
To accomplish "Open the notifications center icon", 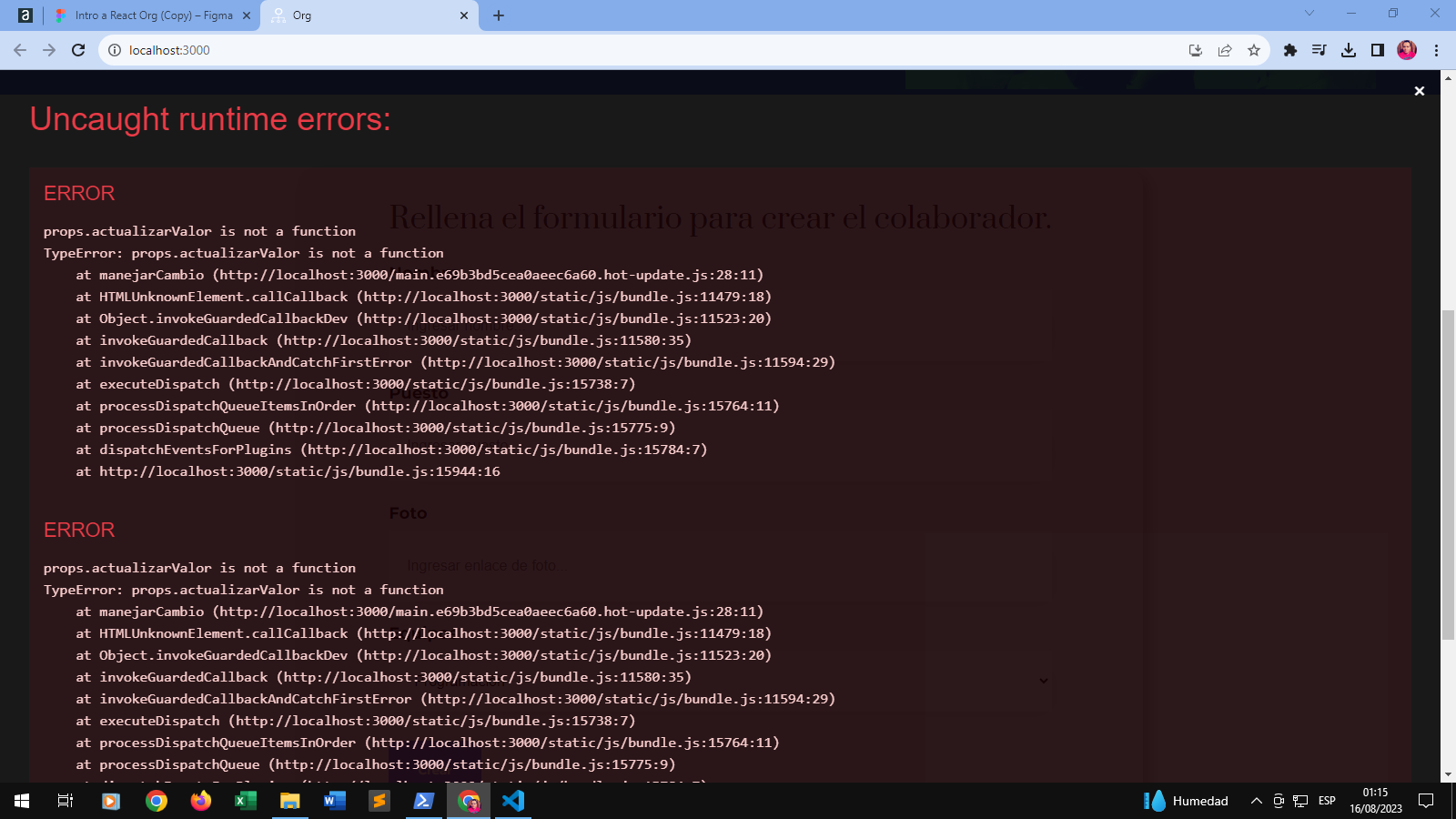I will 1427,801.
